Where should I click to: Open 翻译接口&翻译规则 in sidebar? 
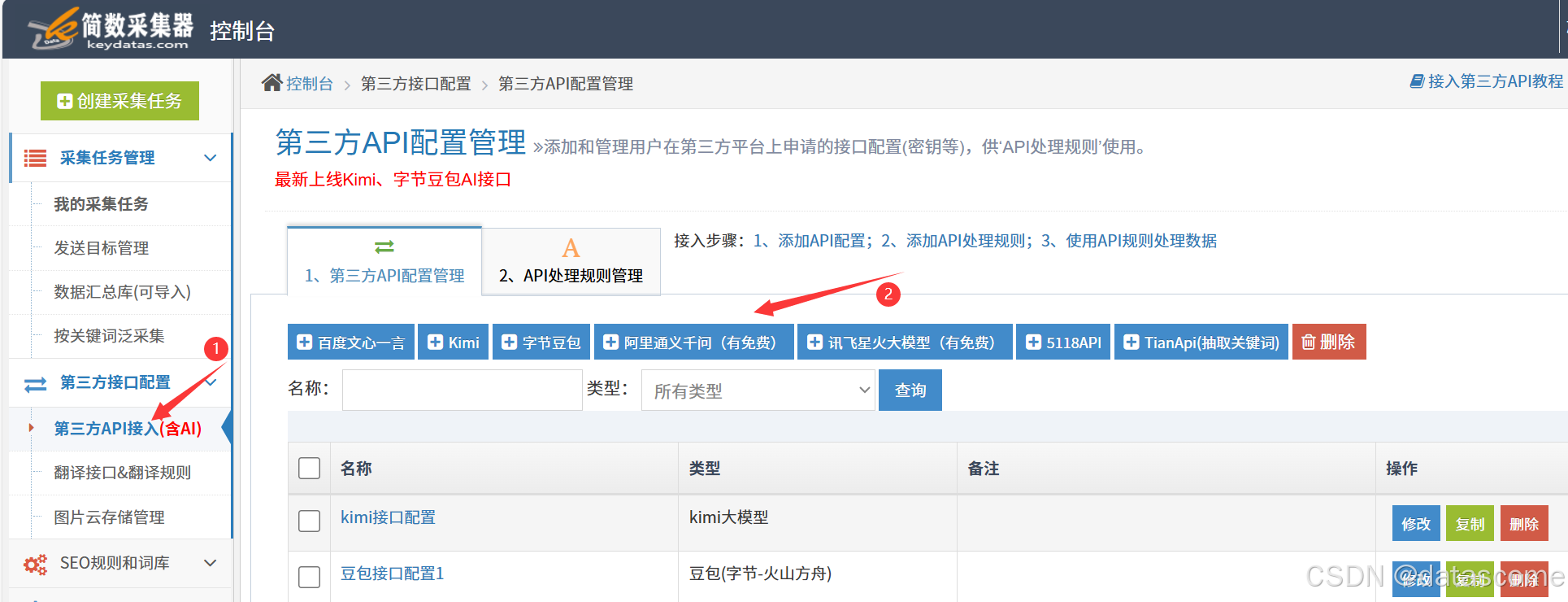tap(122, 473)
